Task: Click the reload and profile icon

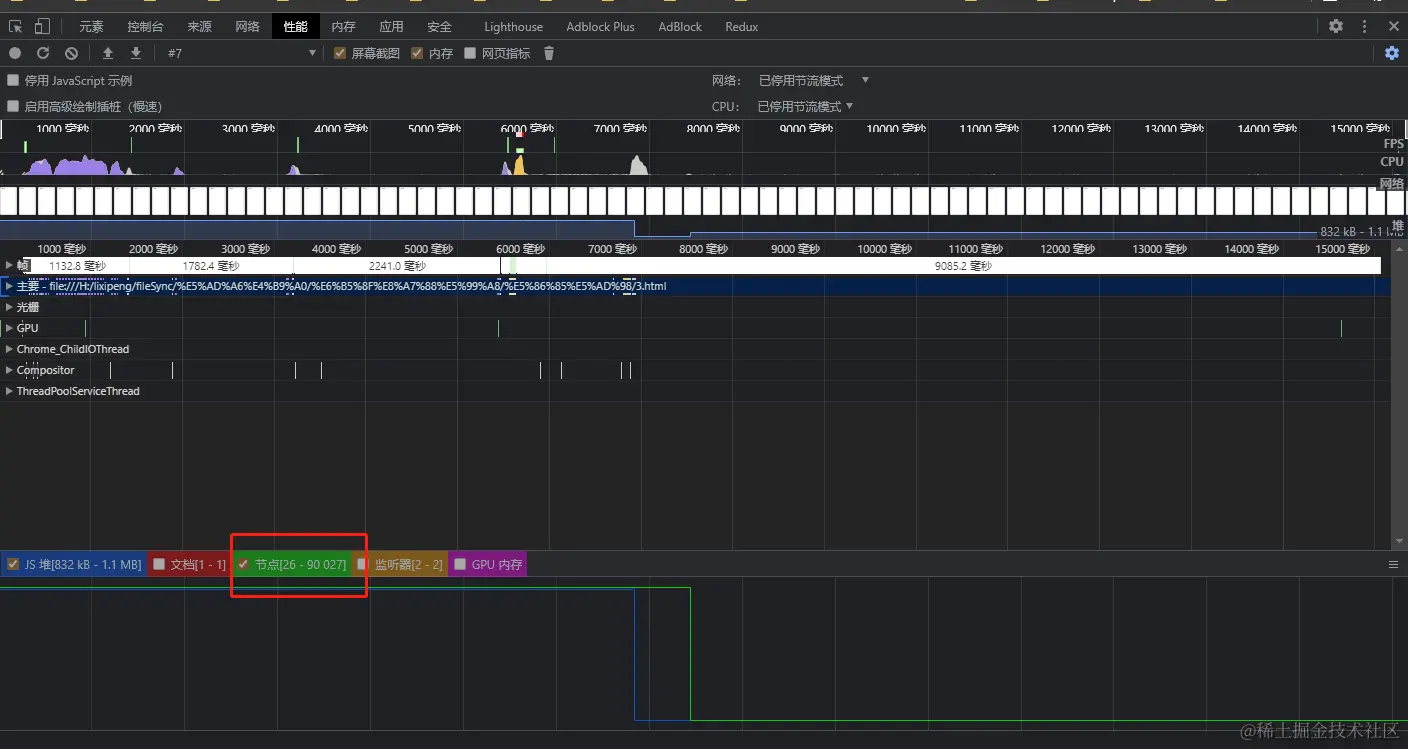Action: [43, 53]
